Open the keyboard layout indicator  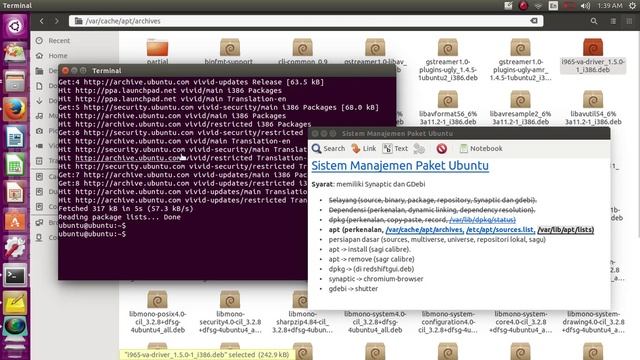click(553, 5)
